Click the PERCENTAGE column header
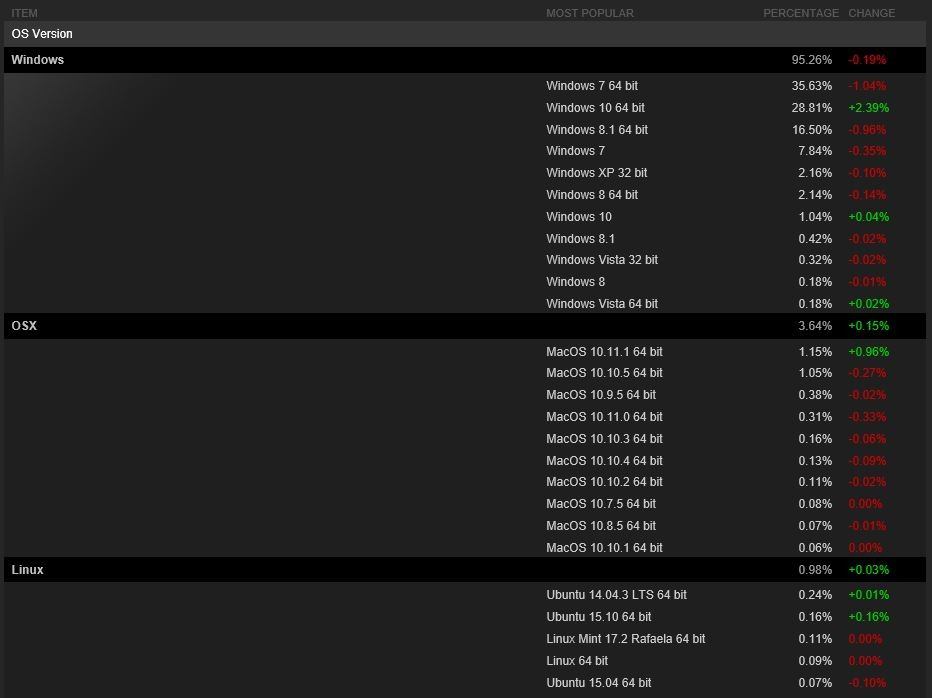This screenshot has height=698, width=932. point(800,13)
